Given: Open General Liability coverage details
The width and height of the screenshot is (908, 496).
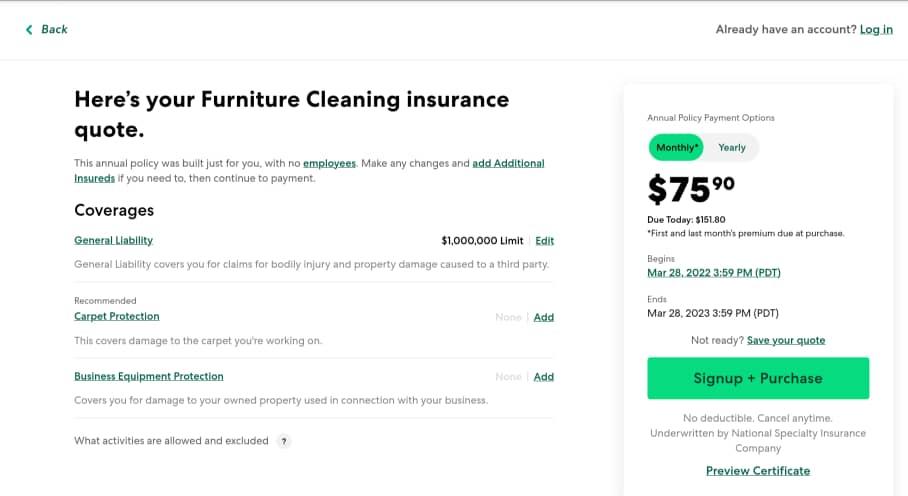Looking at the screenshot, I should pyautogui.click(x=113, y=240).
